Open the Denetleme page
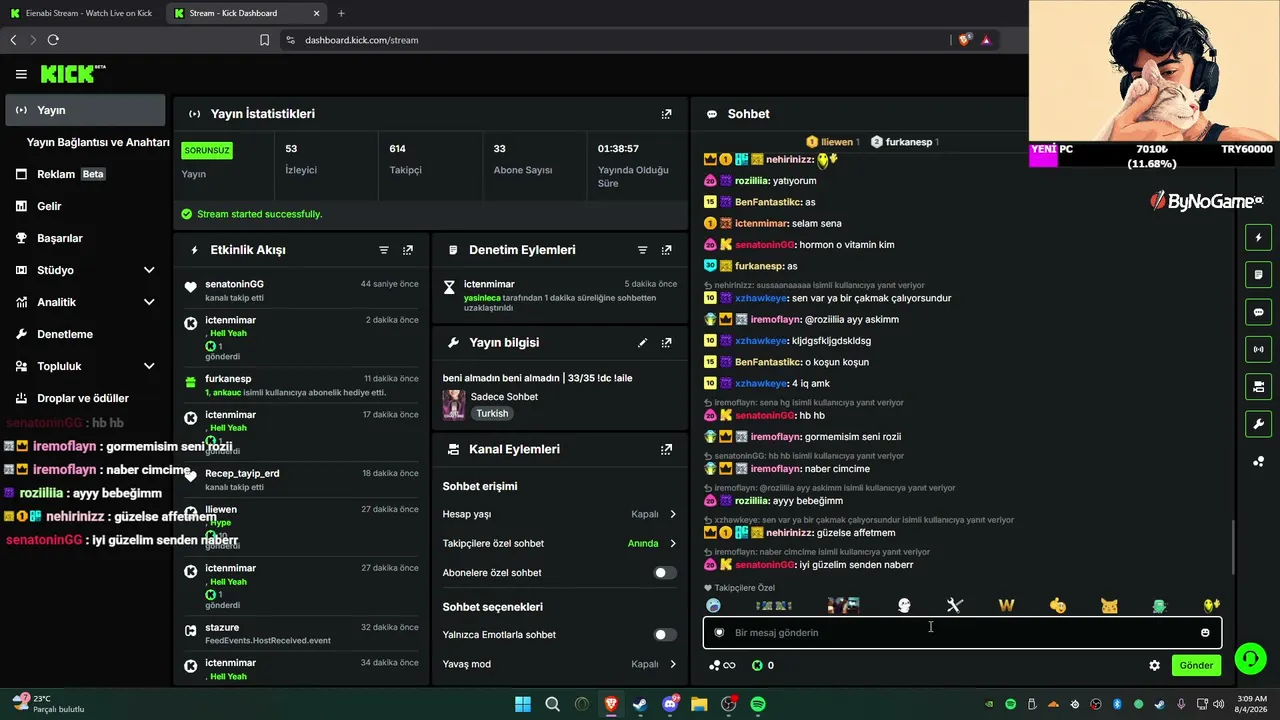This screenshot has height=720, width=1280. click(x=85, y=334)
